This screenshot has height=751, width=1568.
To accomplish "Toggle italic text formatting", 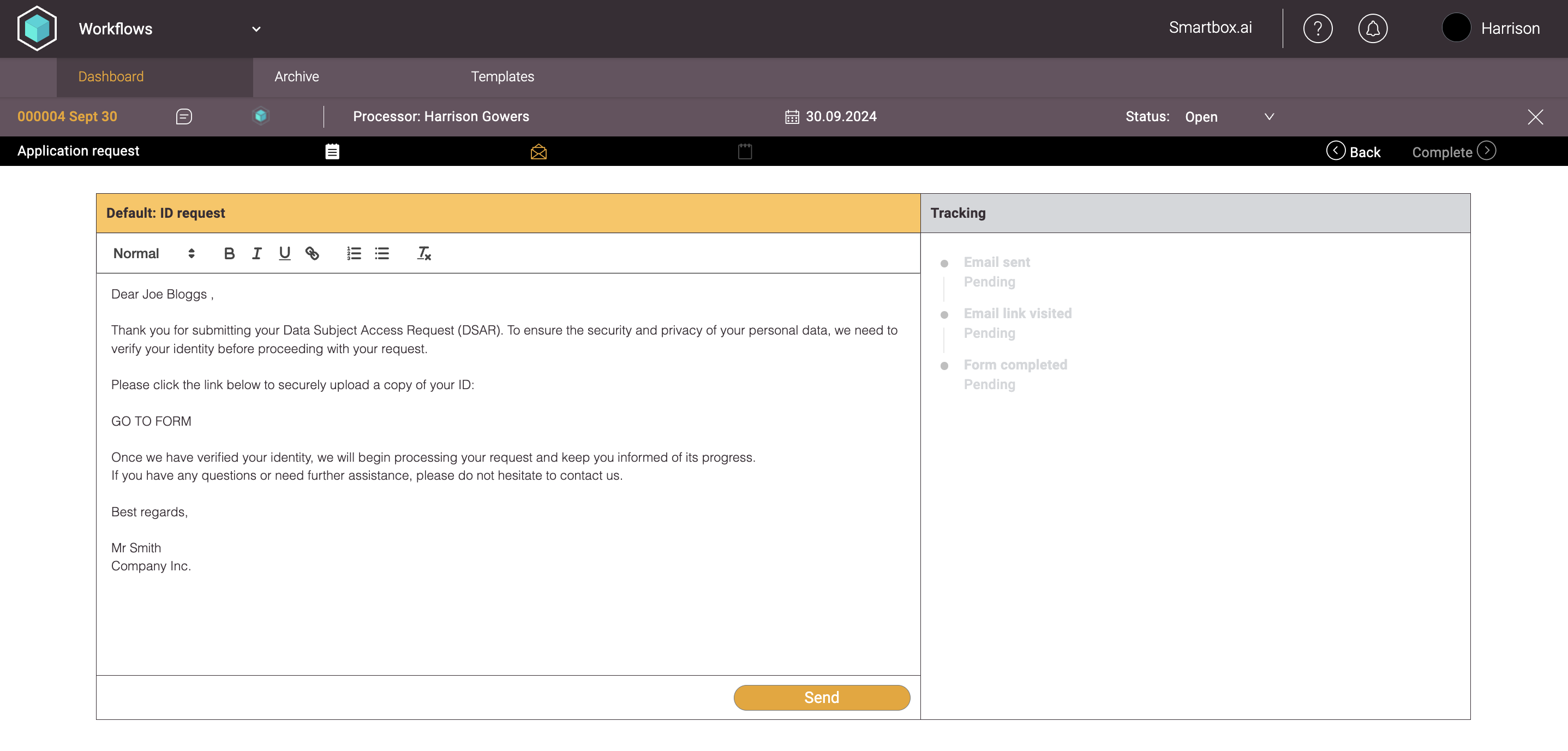I will (256, 253).
